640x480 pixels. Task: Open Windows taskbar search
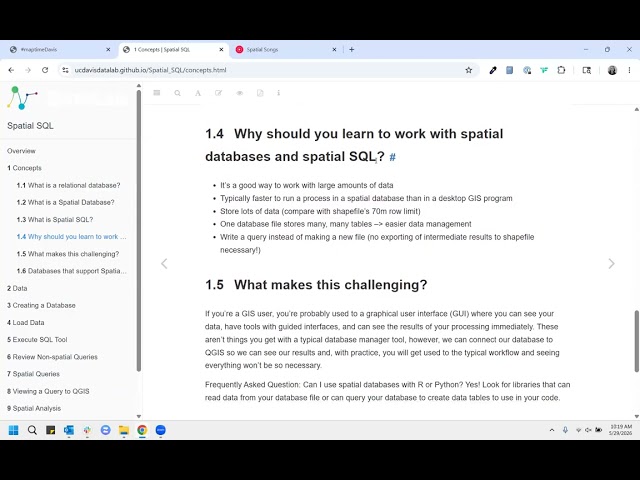click(x=32, y=430)
